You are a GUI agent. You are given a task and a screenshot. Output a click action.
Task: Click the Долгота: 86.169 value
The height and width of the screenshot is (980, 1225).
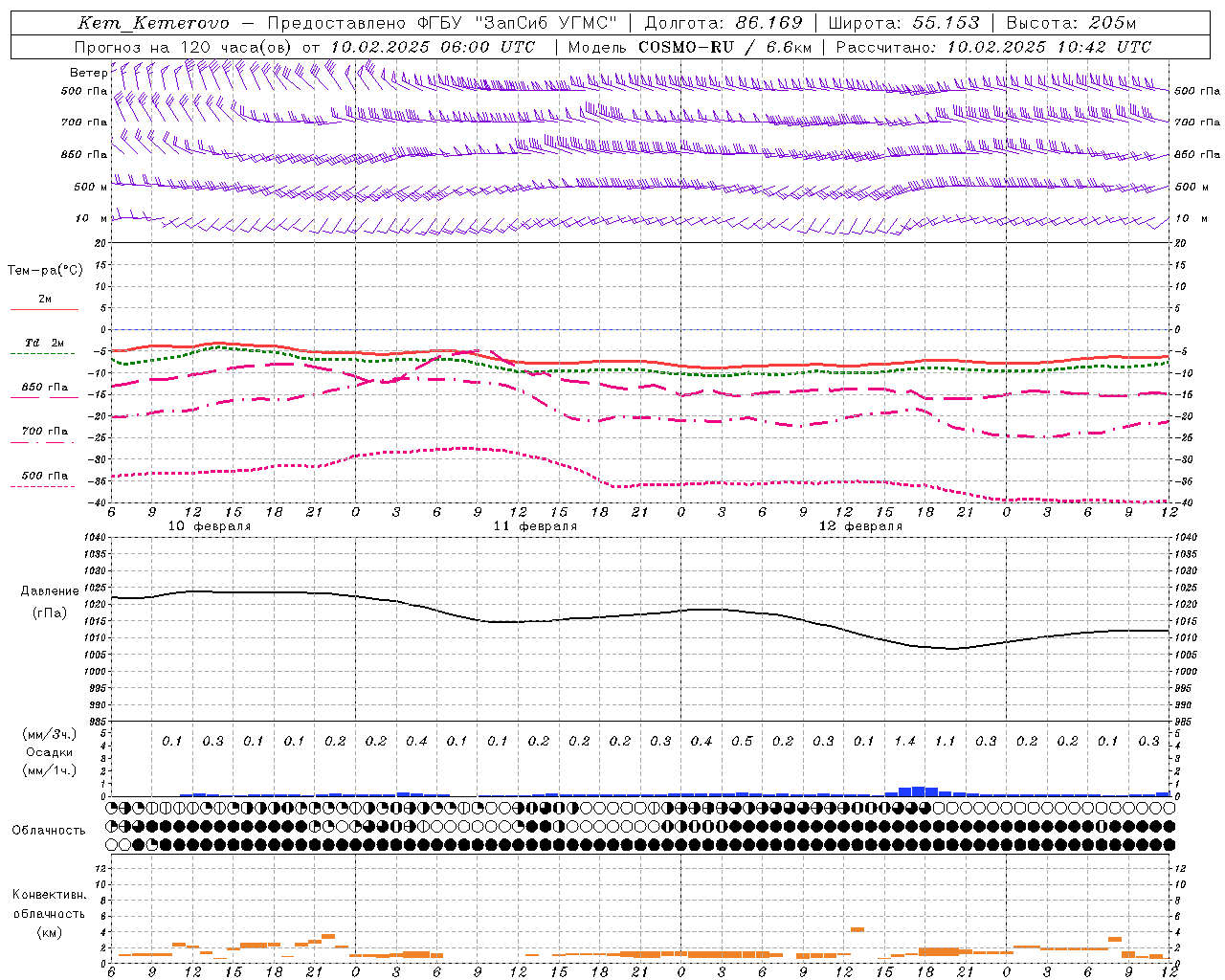click(x=724, y=23)
